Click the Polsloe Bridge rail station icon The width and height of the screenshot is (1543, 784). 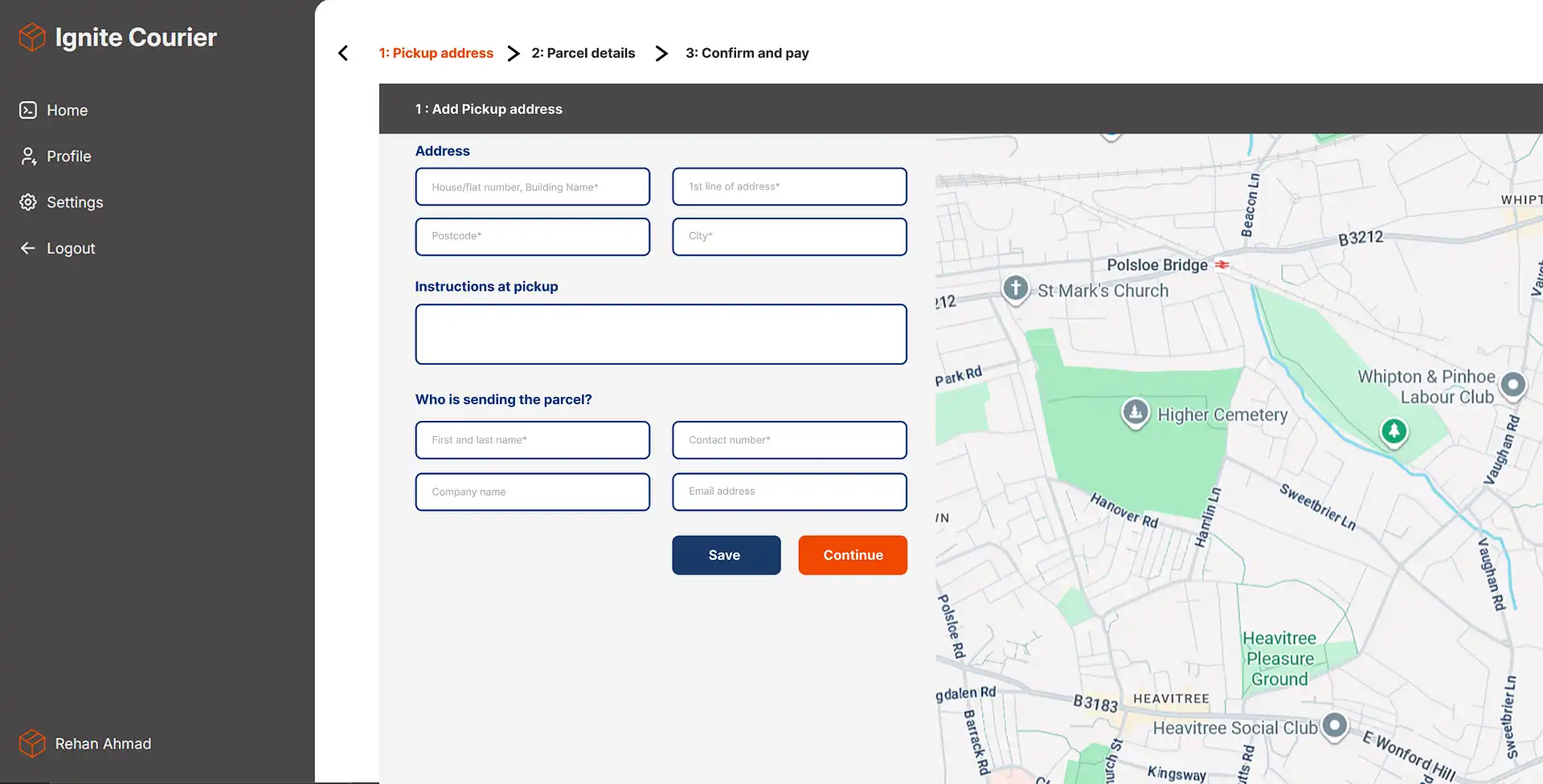(1222, 264)
